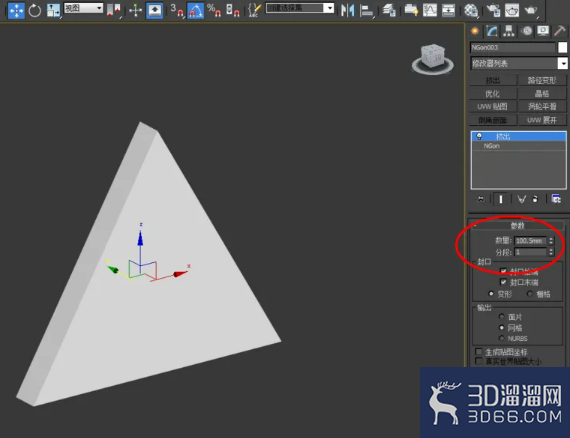Toggle the 封口末端 checkbox

tap(503, 282)
